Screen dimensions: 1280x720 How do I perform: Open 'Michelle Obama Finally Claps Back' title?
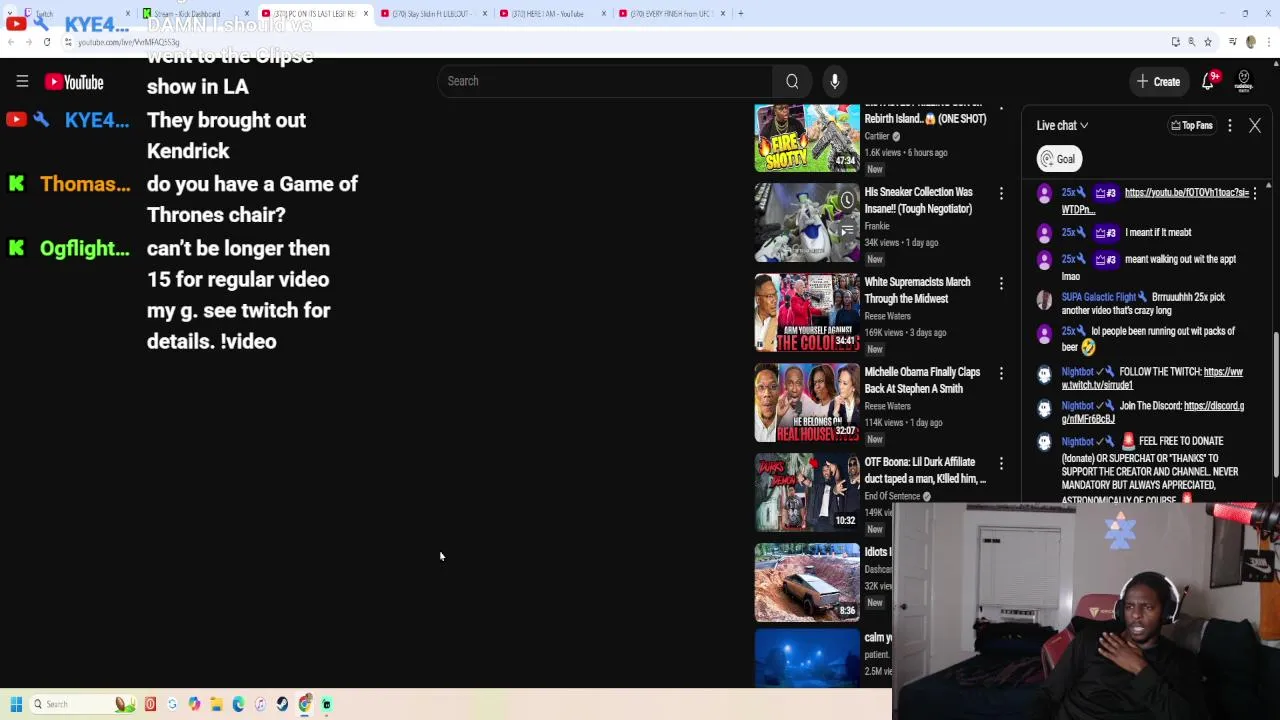click(x=921, y=380)
